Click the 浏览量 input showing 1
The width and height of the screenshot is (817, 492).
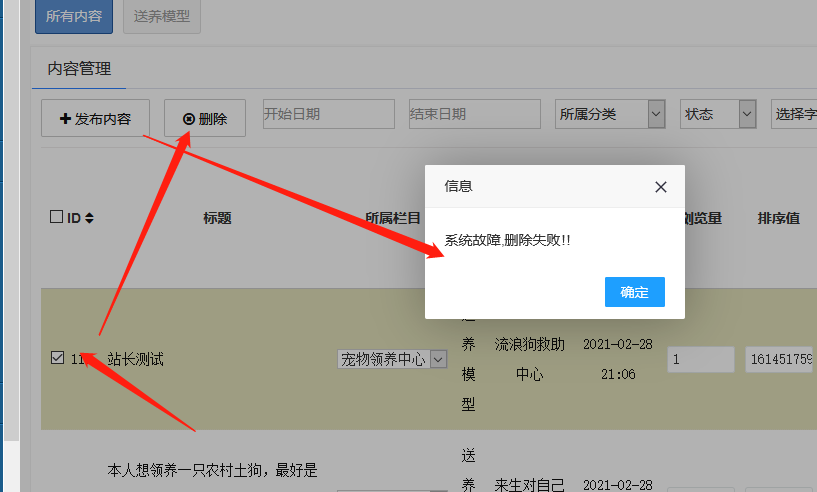point(700,359)
